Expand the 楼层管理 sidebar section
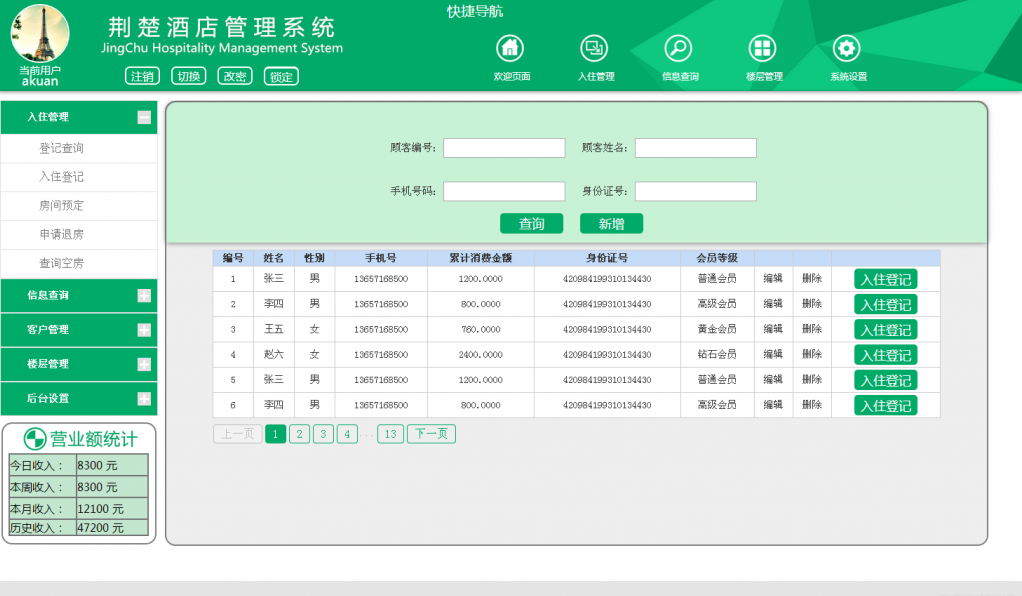Screen dimensions: 1022x596 coord(144,365)
